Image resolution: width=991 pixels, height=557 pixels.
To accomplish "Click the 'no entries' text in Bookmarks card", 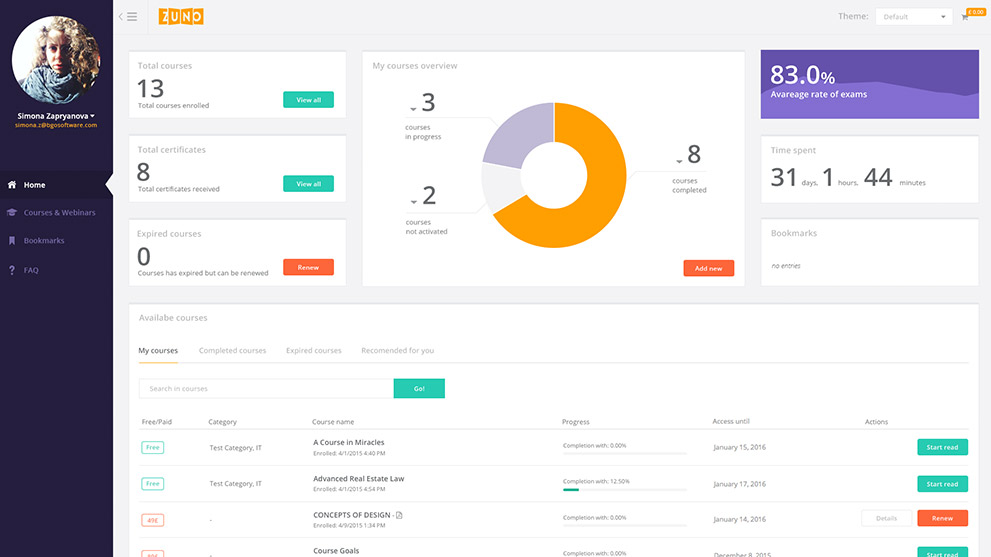I will [x=786, y=266].
